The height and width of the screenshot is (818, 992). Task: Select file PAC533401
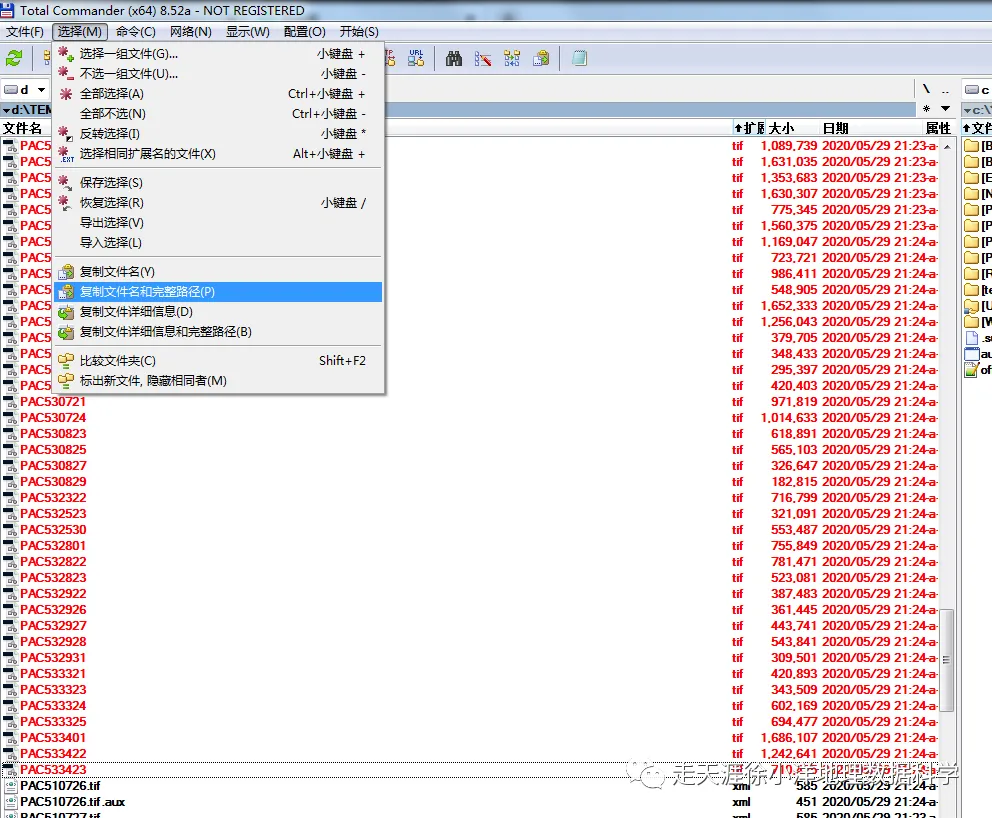53,738
